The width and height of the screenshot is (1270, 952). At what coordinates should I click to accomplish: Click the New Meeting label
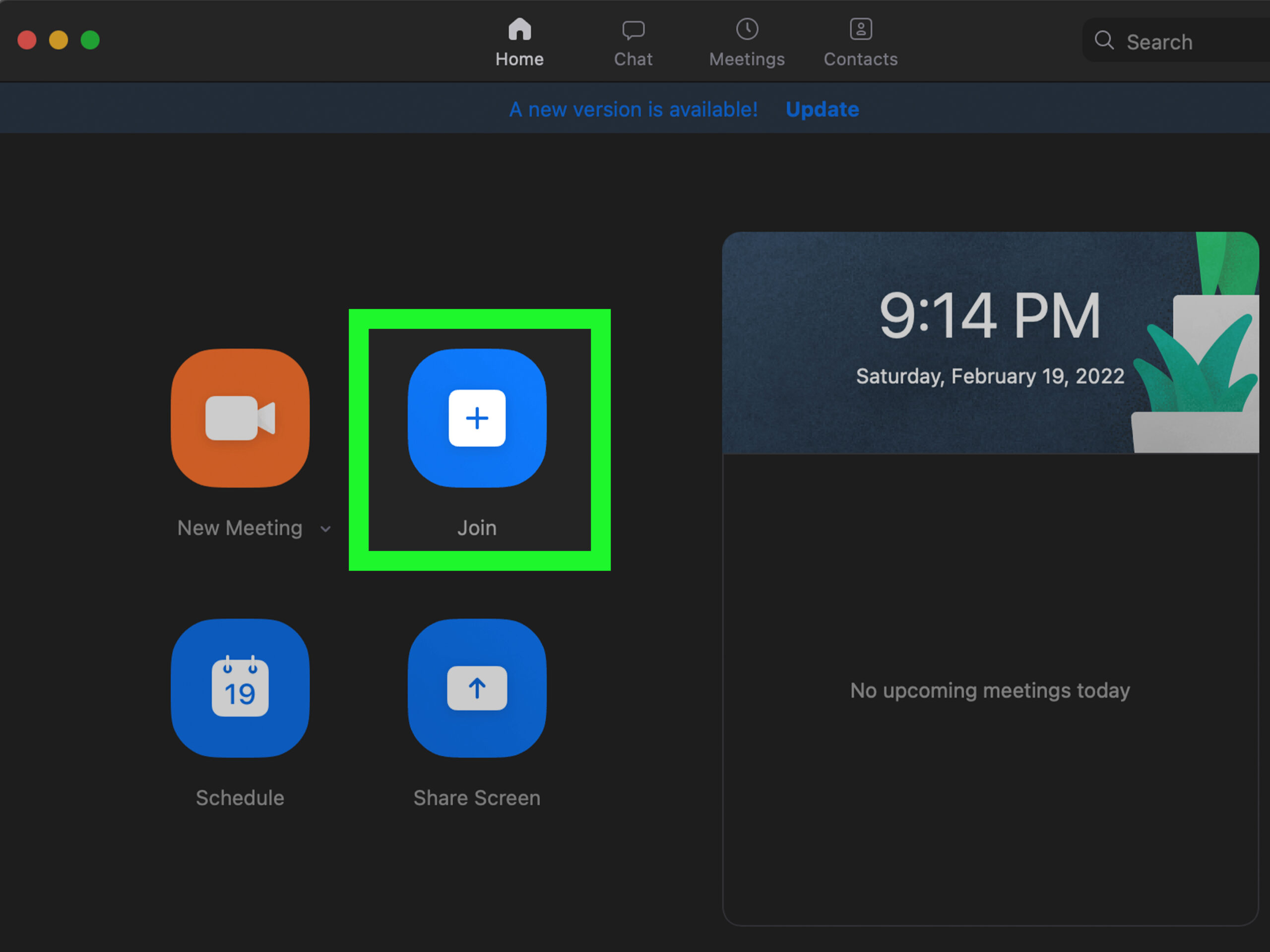tap(240, 528)
